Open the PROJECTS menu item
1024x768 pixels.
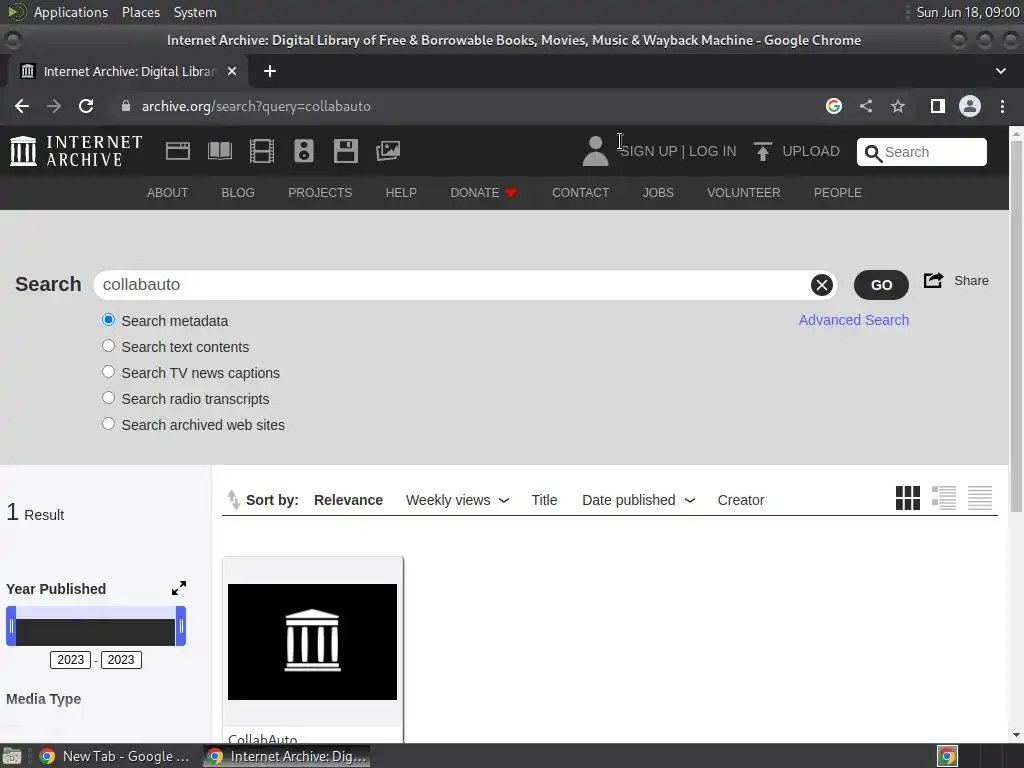pos(320,193)
